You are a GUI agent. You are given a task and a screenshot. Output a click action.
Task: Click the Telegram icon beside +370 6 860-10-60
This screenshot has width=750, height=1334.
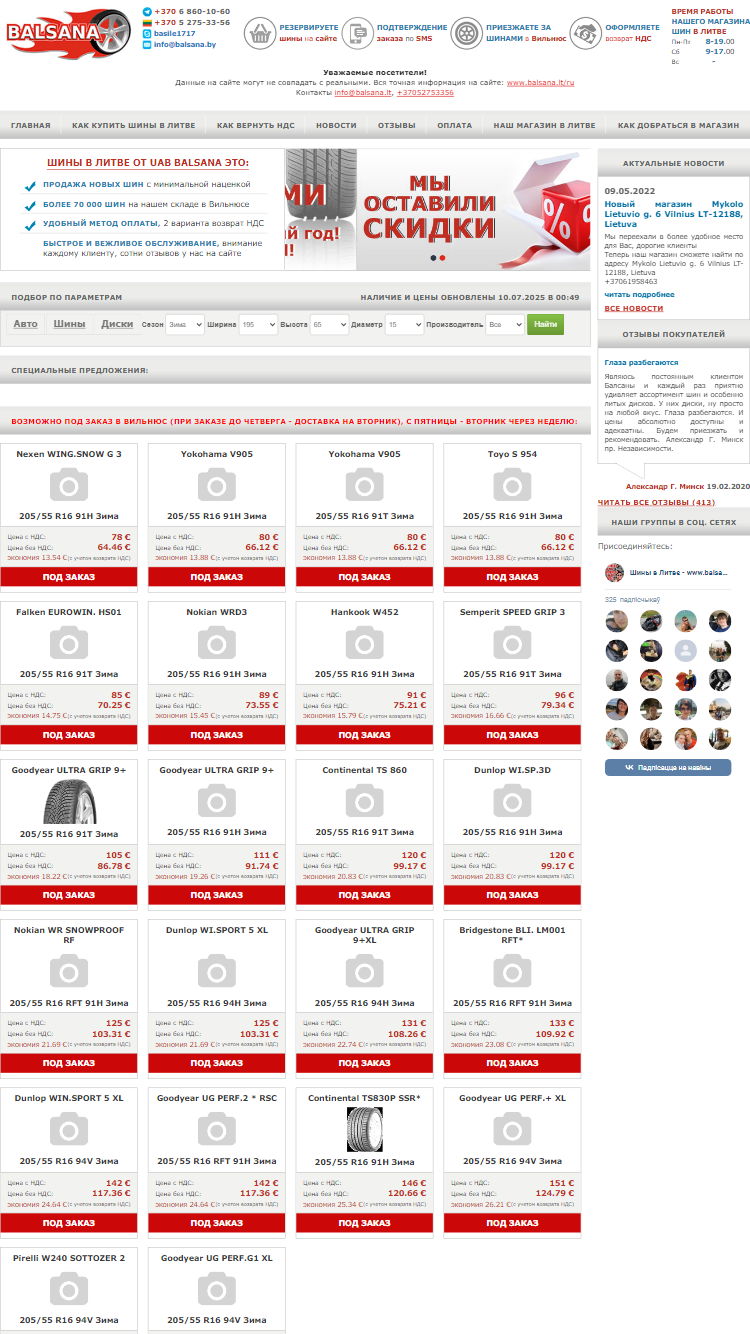coord(147,12)
